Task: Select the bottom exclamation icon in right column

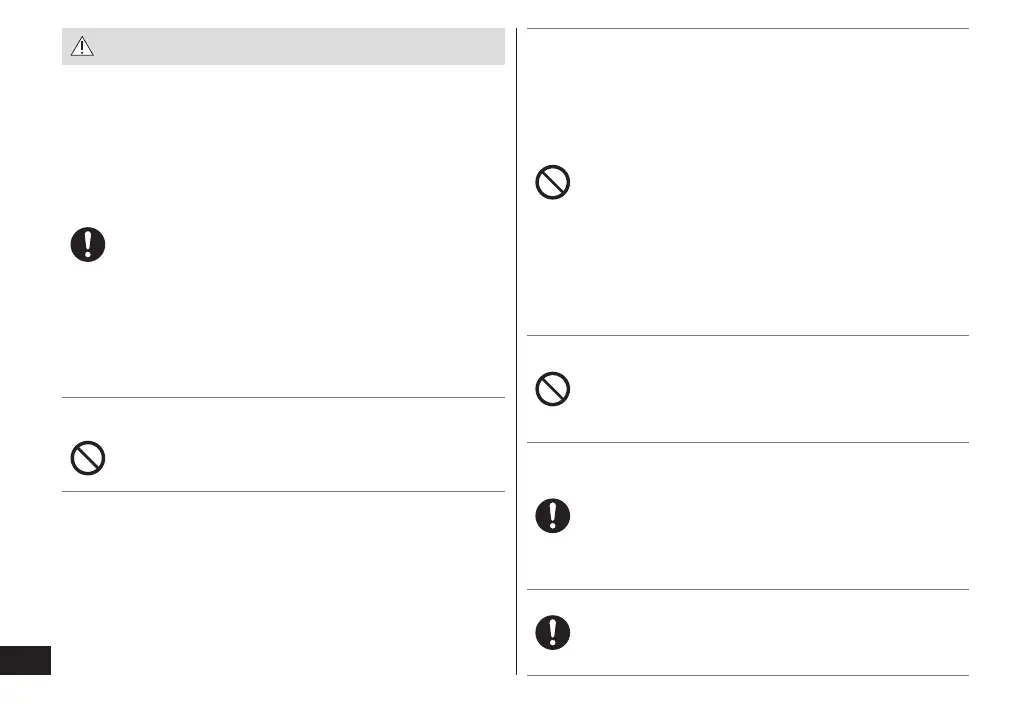Action: (x=553, y=632)
